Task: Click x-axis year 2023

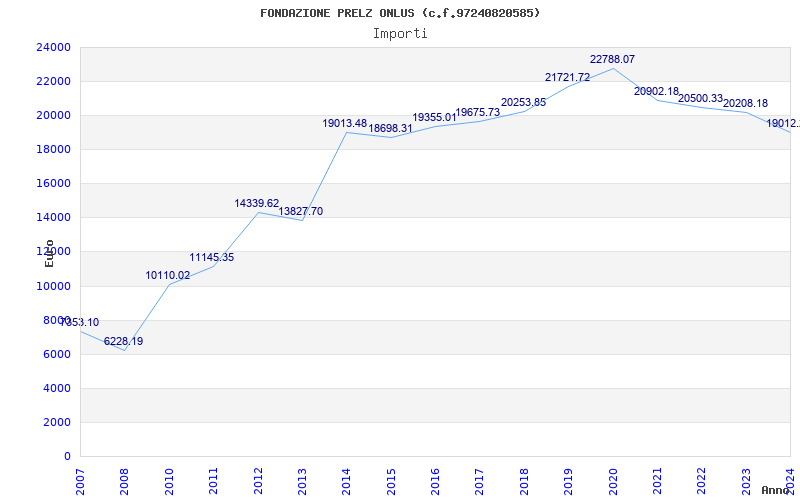Action: 746,481
